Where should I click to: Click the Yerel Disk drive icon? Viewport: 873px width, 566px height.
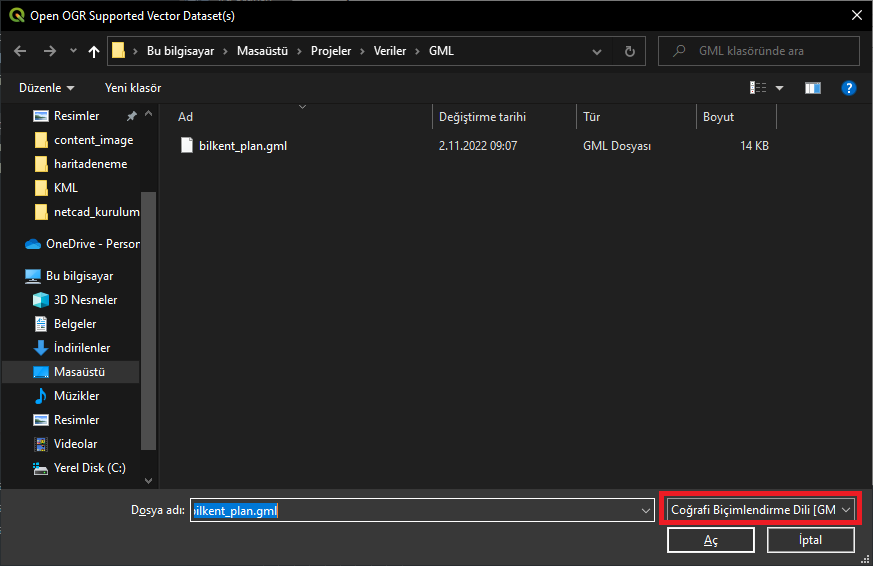click(x=41, y=469)
